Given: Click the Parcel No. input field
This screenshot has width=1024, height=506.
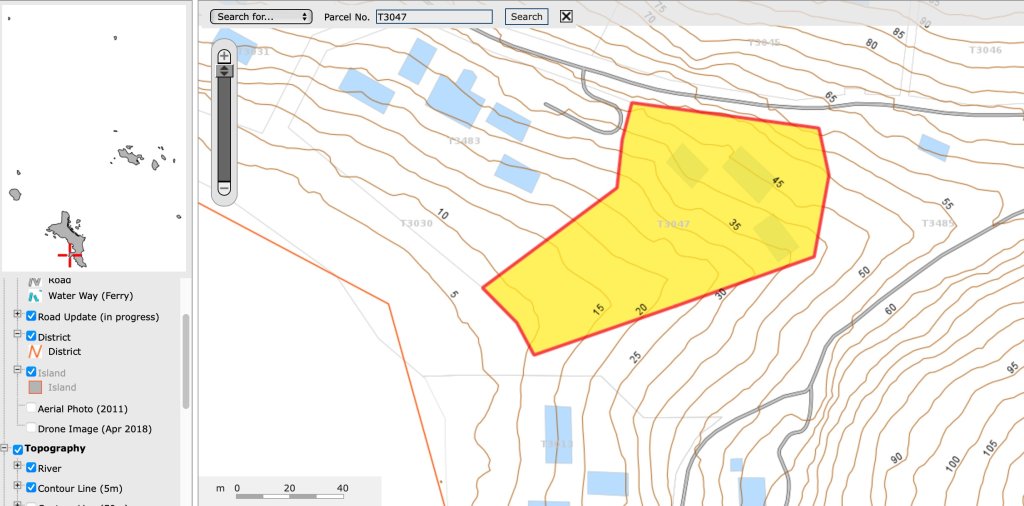Looking at the screenshot, I should tap(433, 17).
